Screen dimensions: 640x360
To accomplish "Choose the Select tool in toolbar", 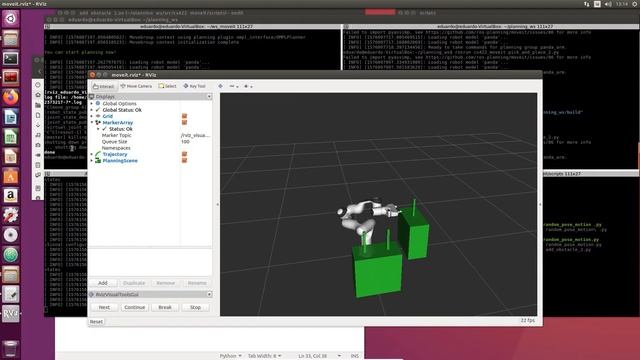I will click(167, 86).
